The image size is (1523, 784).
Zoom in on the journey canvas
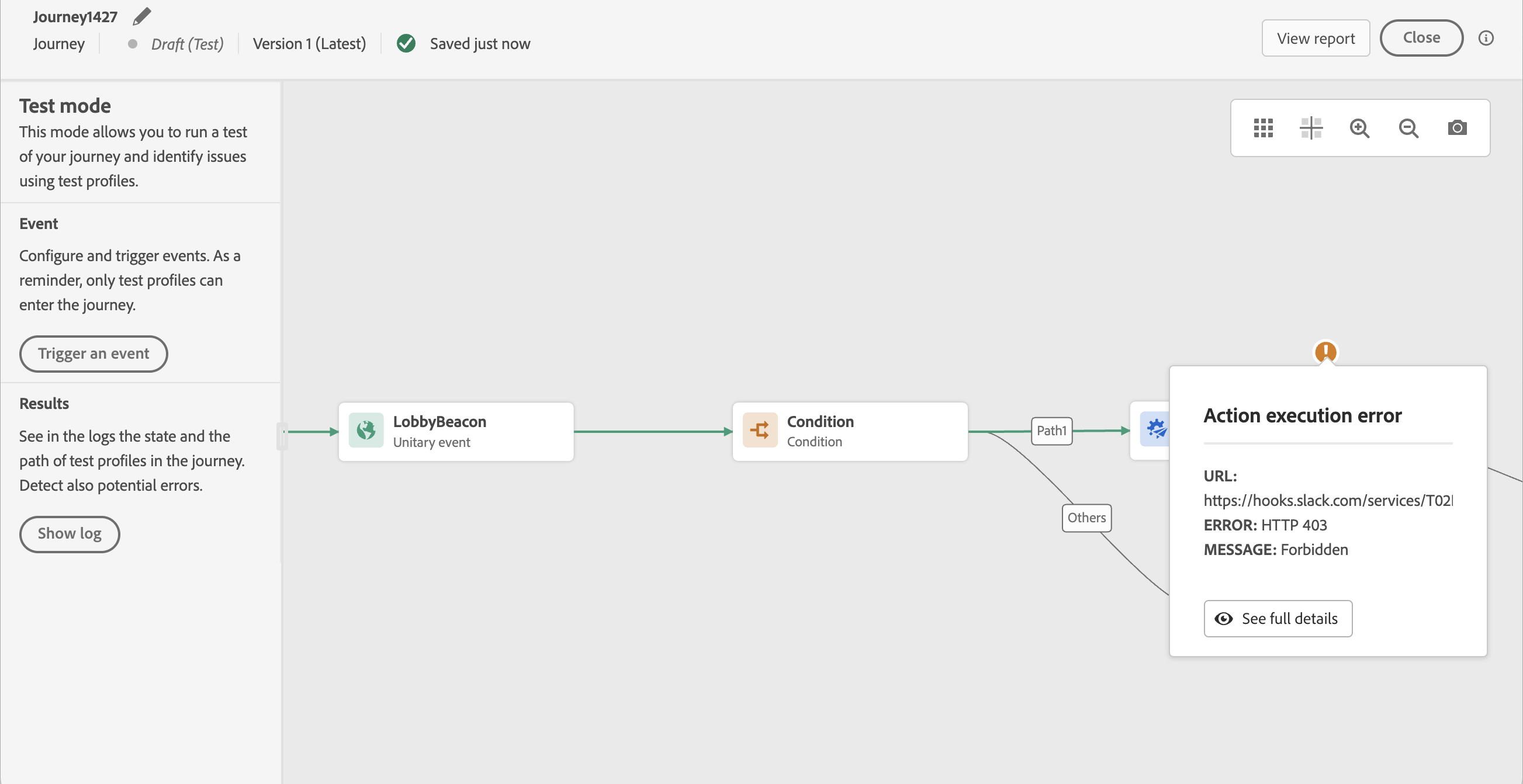1359,127
